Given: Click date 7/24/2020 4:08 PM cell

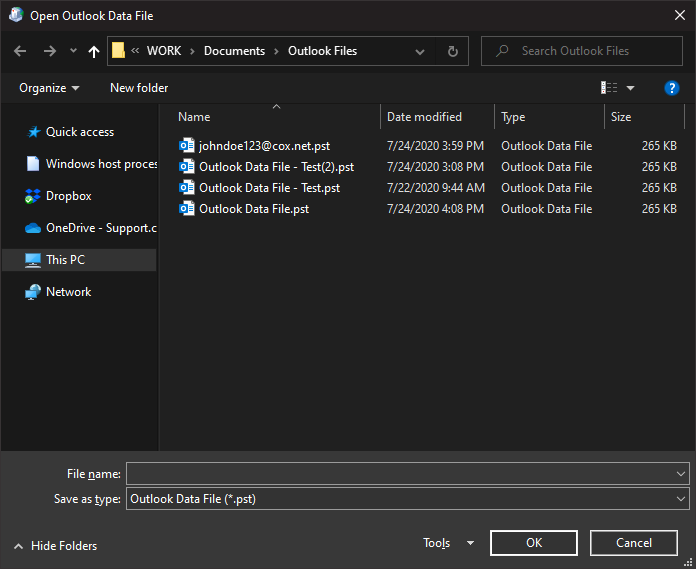Looking at the screenshot, I should pyautogui.click(x=435, y=209).
